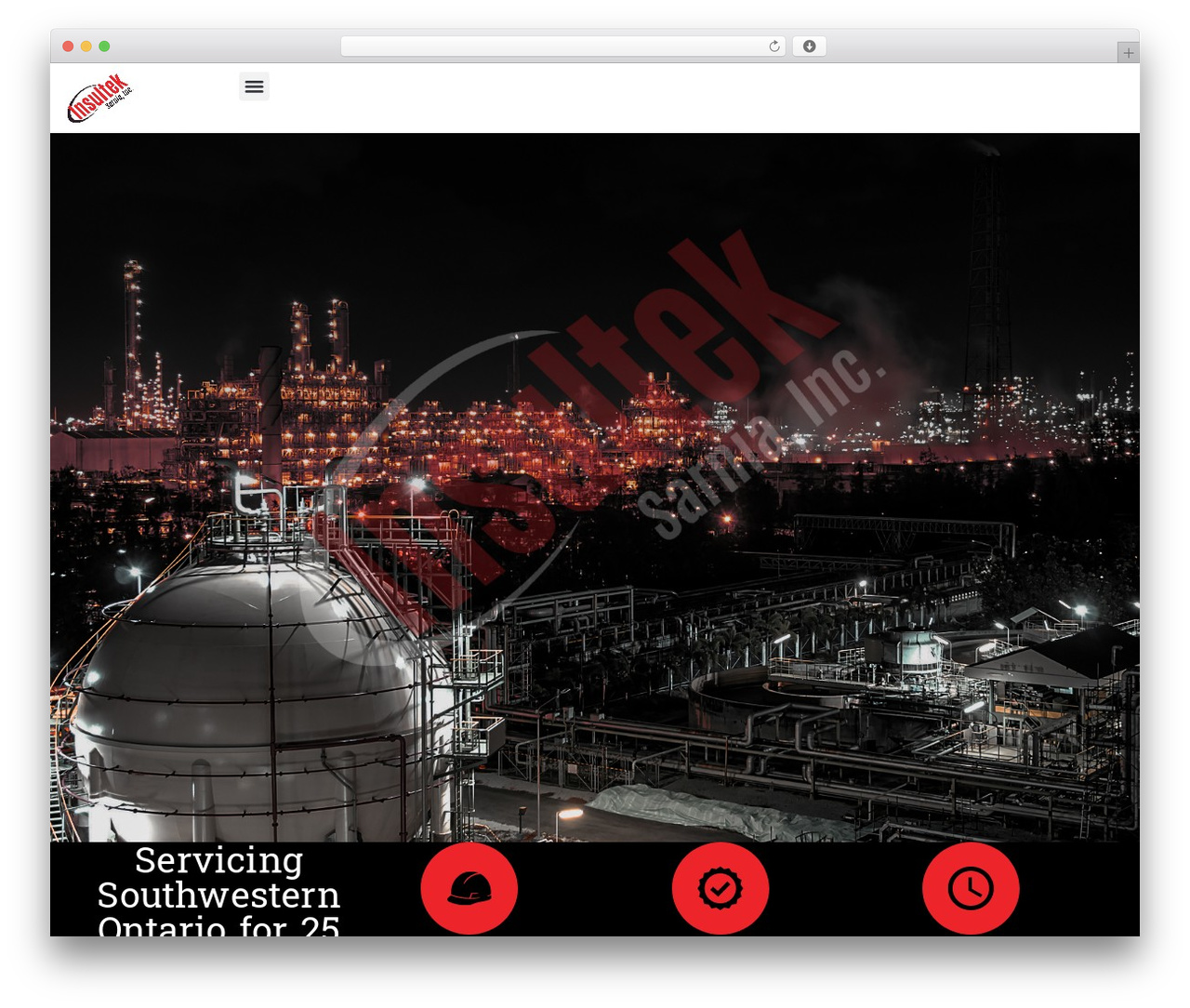Add a new browser tab
This screenshot has height=1008, width=1190.
tap(1128, 53)
